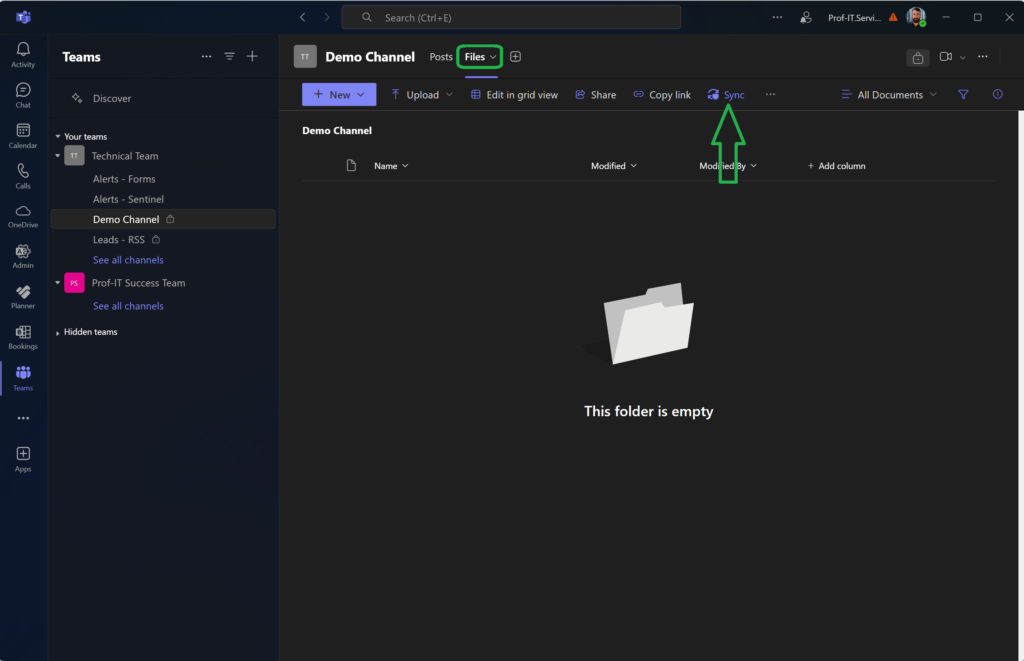Open the Planner app icon
Viewport: 1024px width, 661px height.
[23, 296]
